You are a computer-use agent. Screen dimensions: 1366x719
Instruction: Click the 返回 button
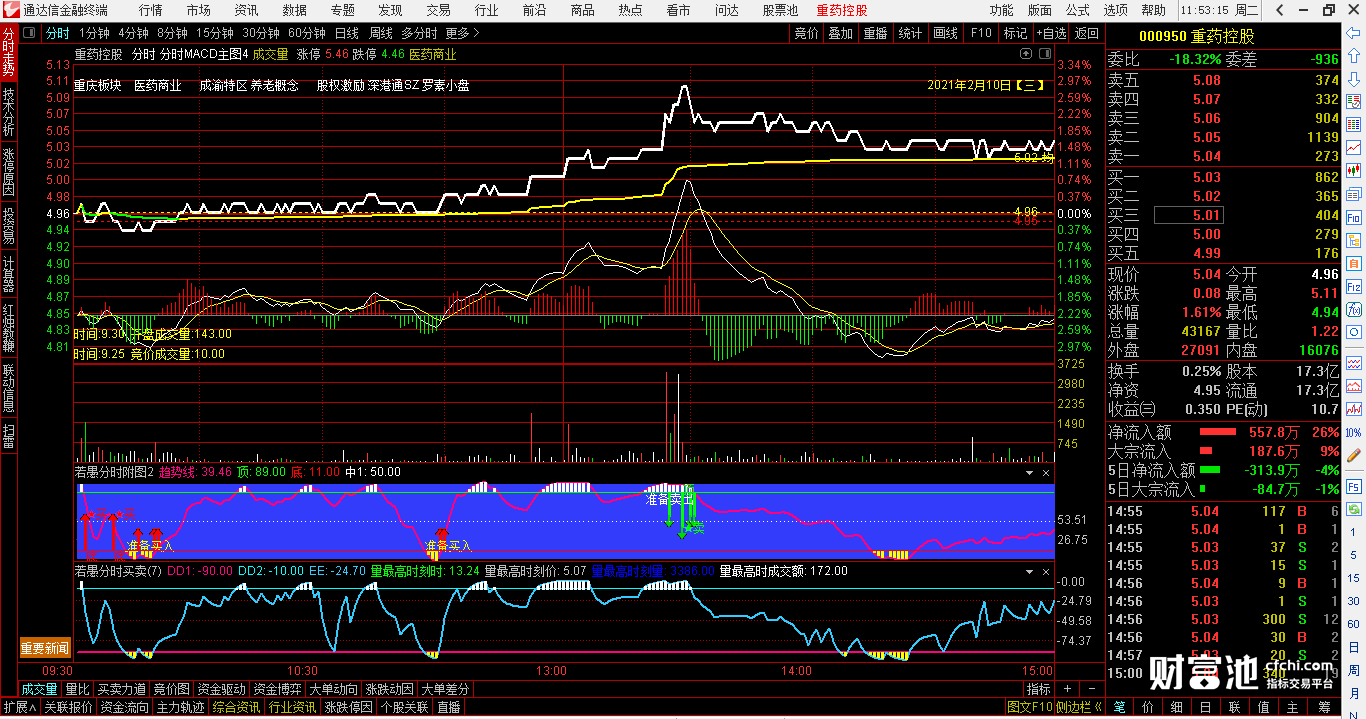(1086, 33)
